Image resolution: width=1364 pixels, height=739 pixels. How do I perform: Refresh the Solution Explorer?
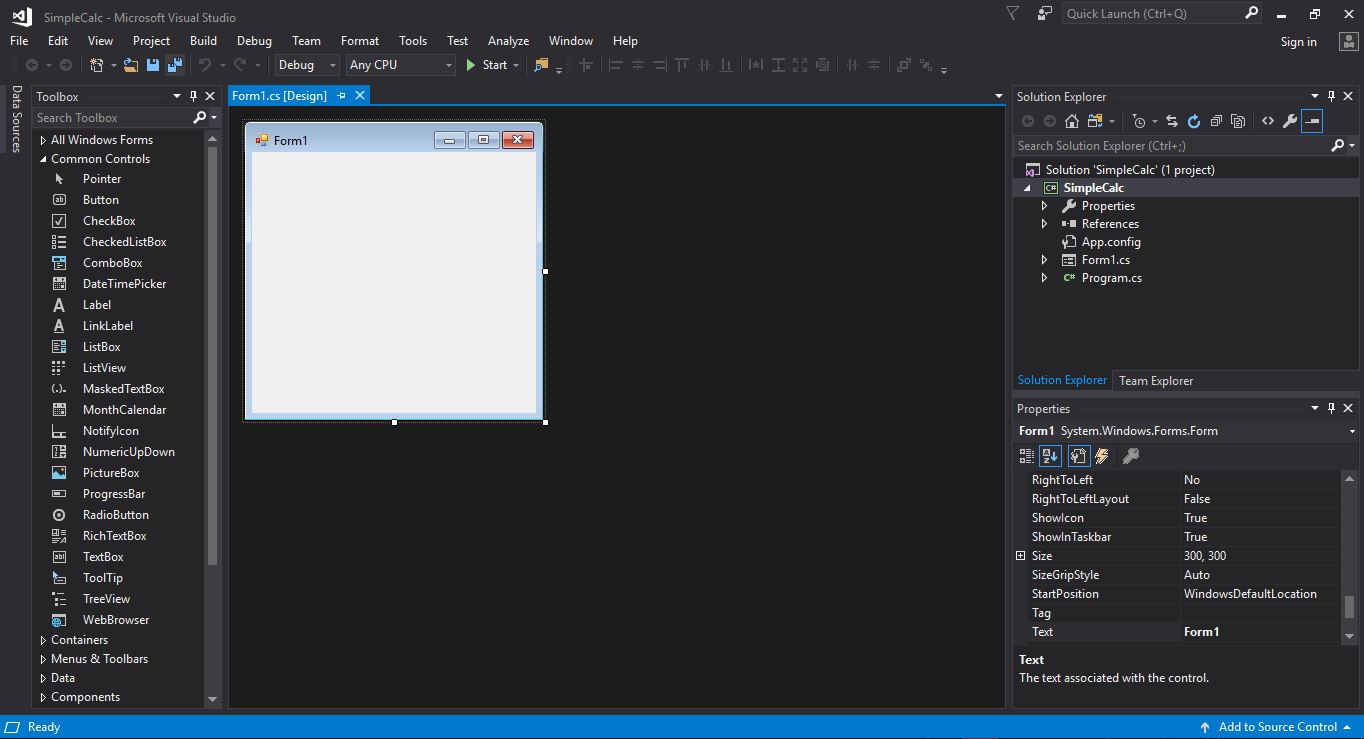(1193, 121)
